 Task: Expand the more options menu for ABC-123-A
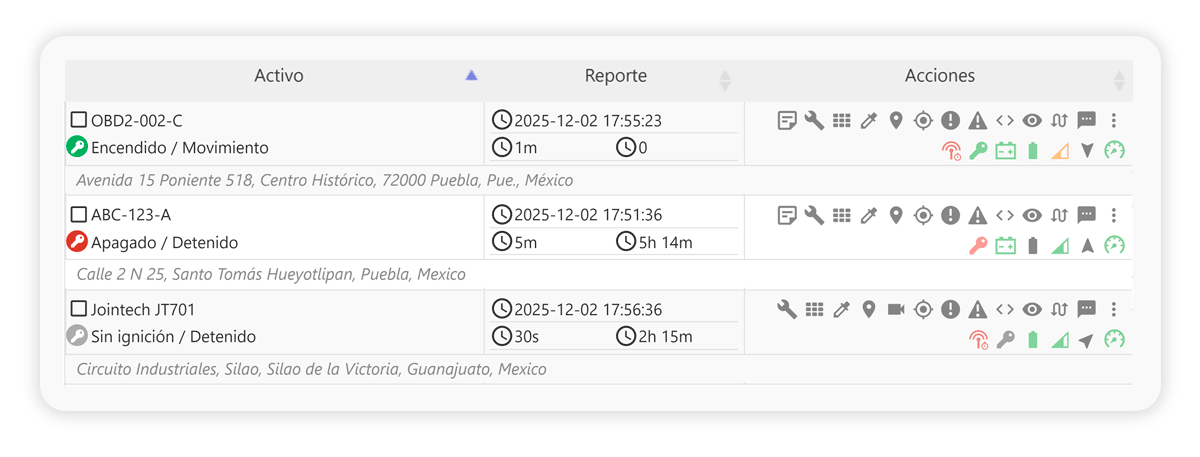point(1114,215)
